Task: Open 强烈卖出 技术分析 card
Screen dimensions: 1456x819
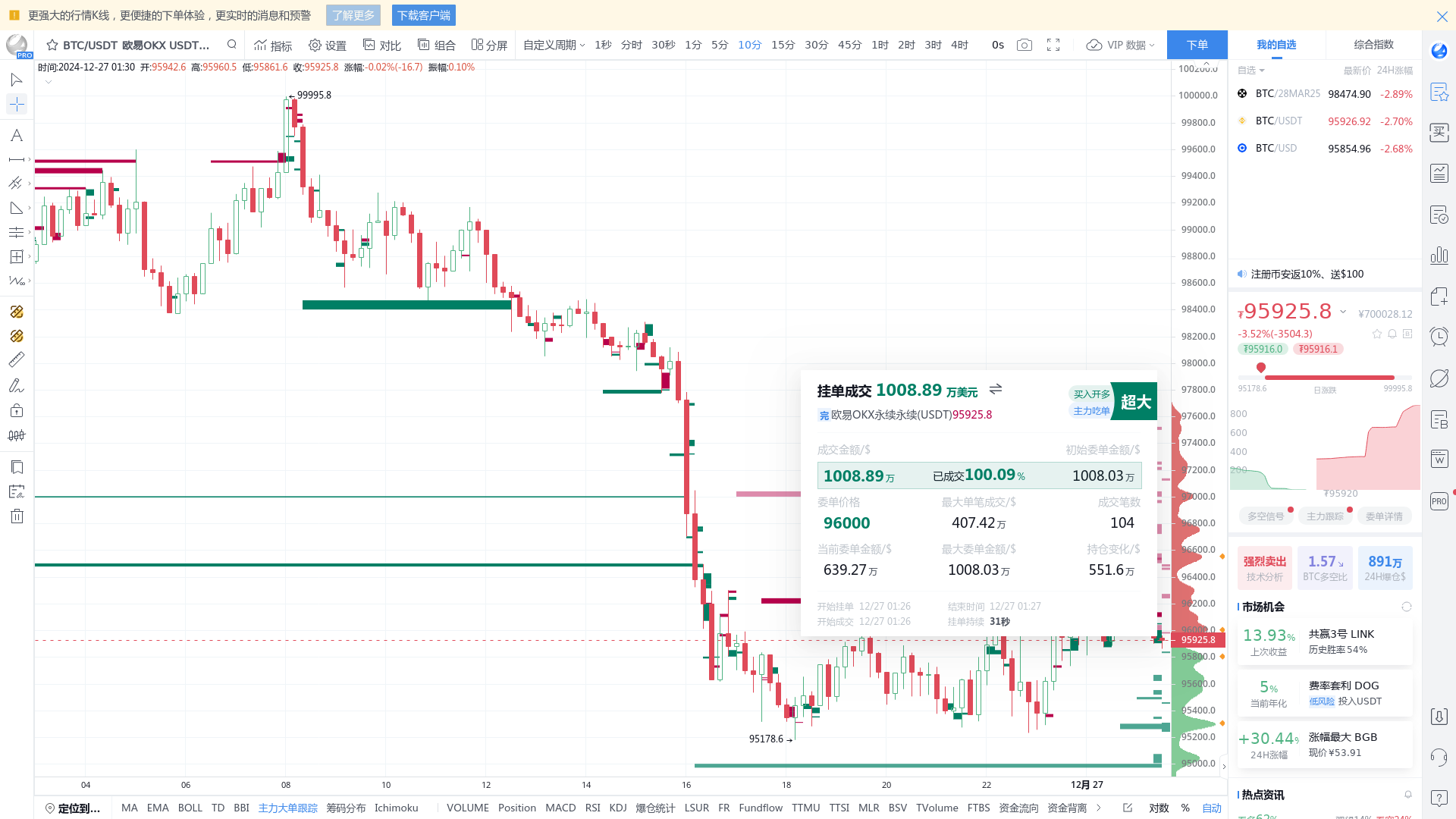Action: (1265, 568)
